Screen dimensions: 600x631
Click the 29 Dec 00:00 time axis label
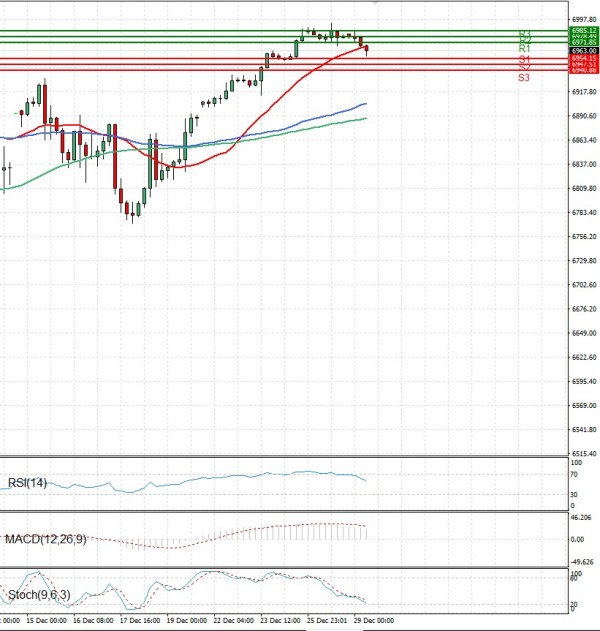coord(374,621)
